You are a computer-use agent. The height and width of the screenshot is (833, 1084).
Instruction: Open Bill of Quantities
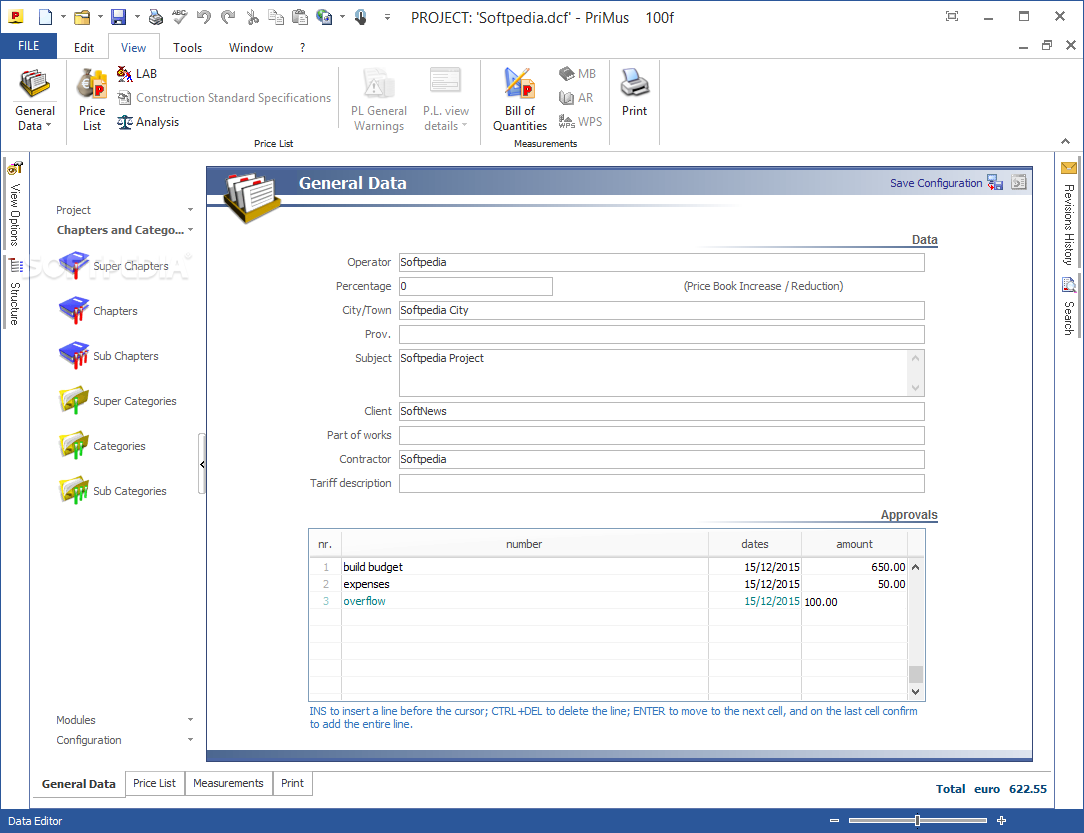tap(520, 101)
